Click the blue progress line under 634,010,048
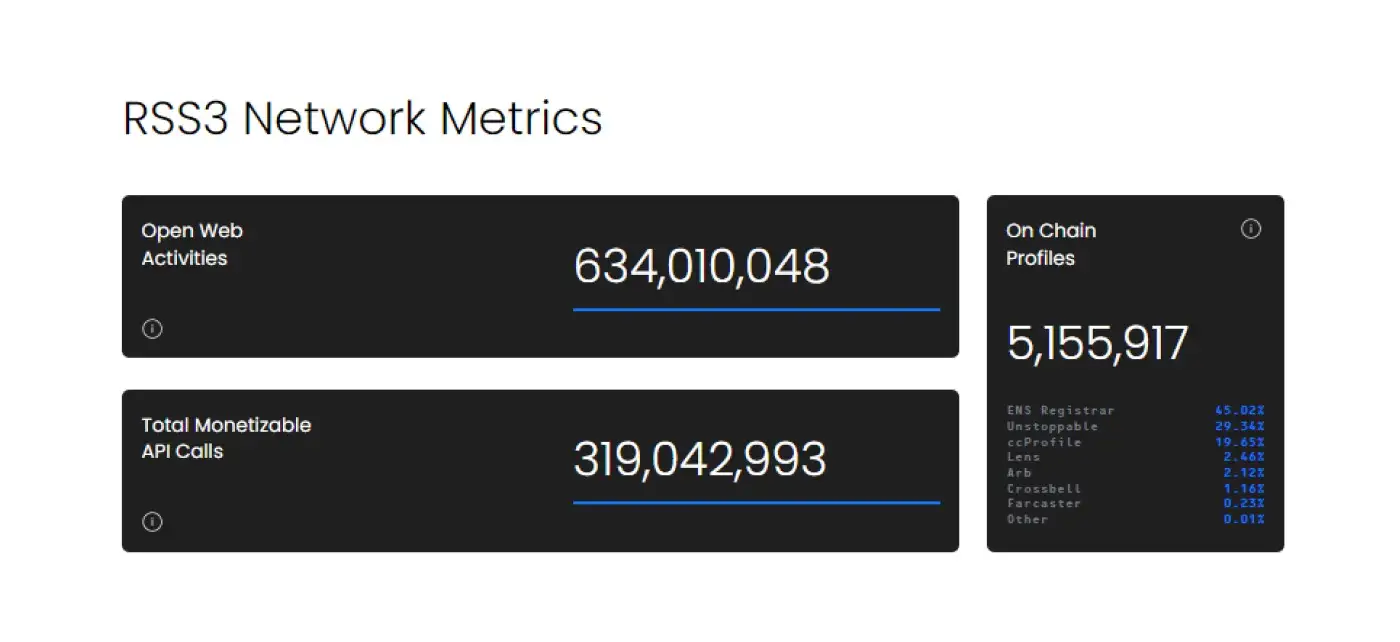Viewport: 1400px width, 642px height. (x=756, y=310)
